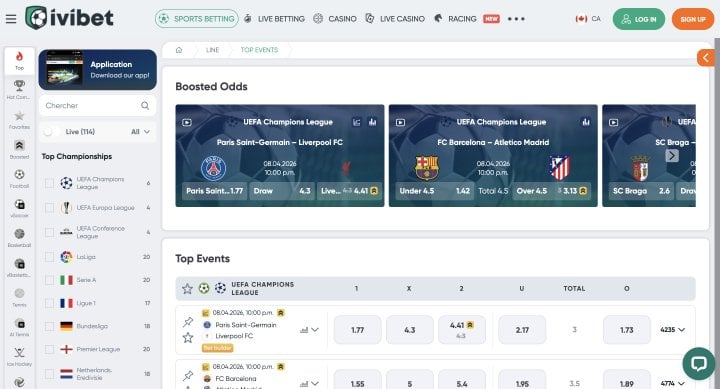Check the LaLiga checkbox
The width and height of the screenshot is (720, 389).
coord(49,257)
